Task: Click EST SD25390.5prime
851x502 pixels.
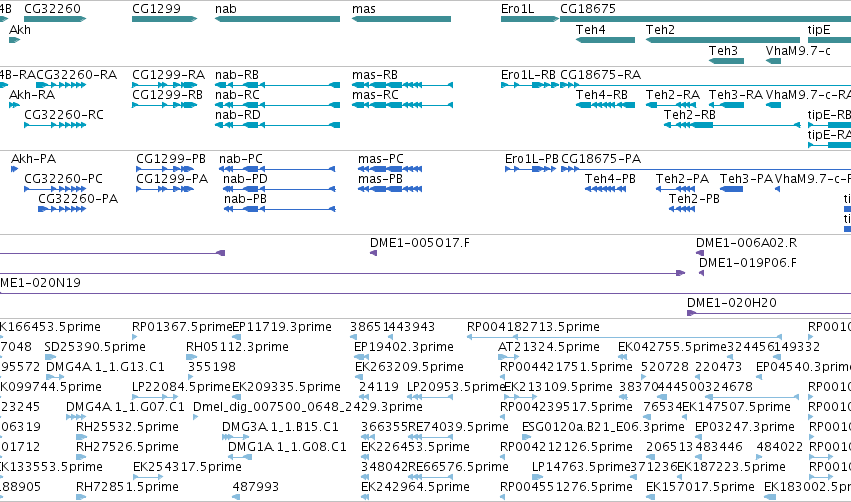Action: point(95,347)
